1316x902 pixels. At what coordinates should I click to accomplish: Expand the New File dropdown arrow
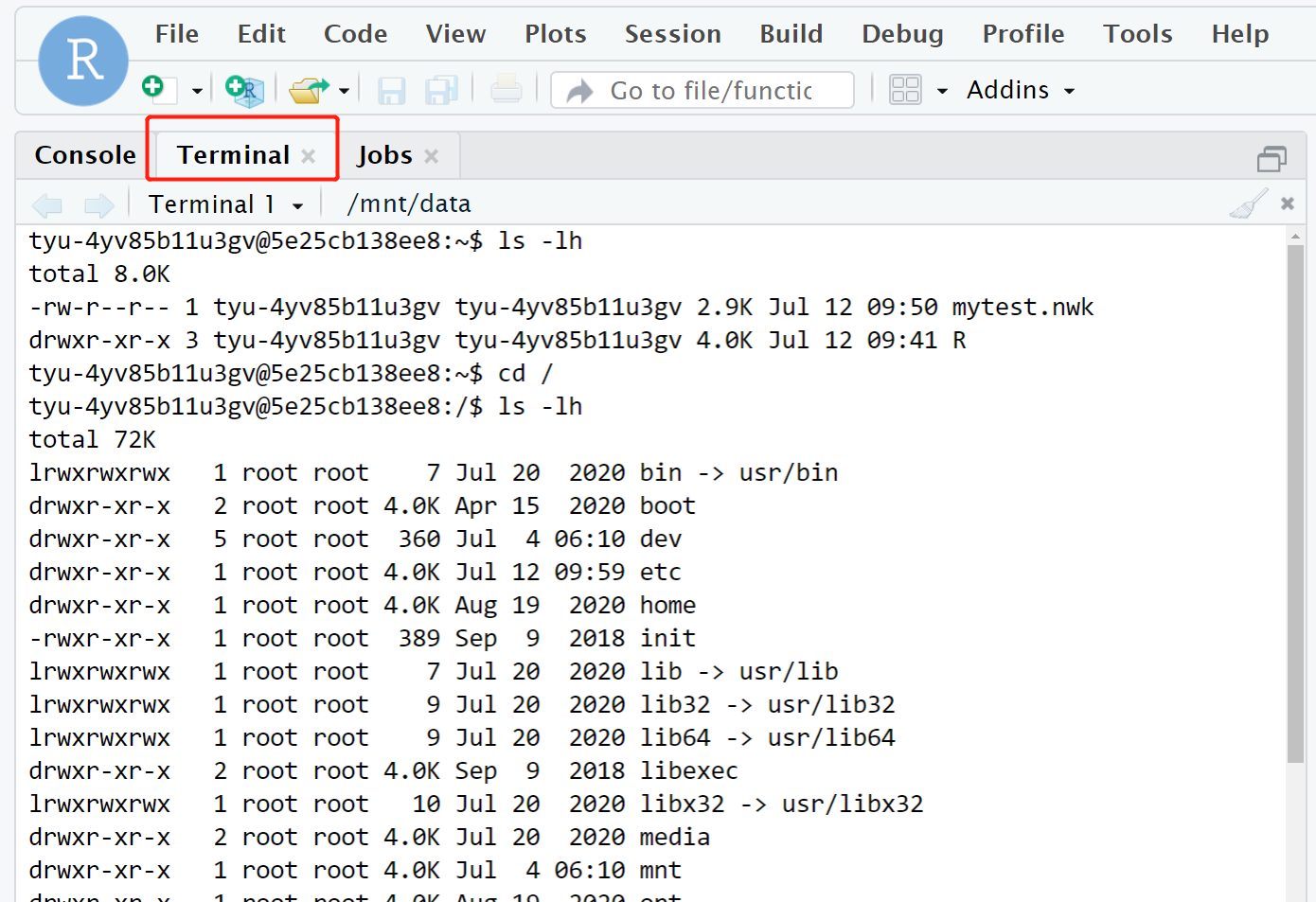(197, 91)
